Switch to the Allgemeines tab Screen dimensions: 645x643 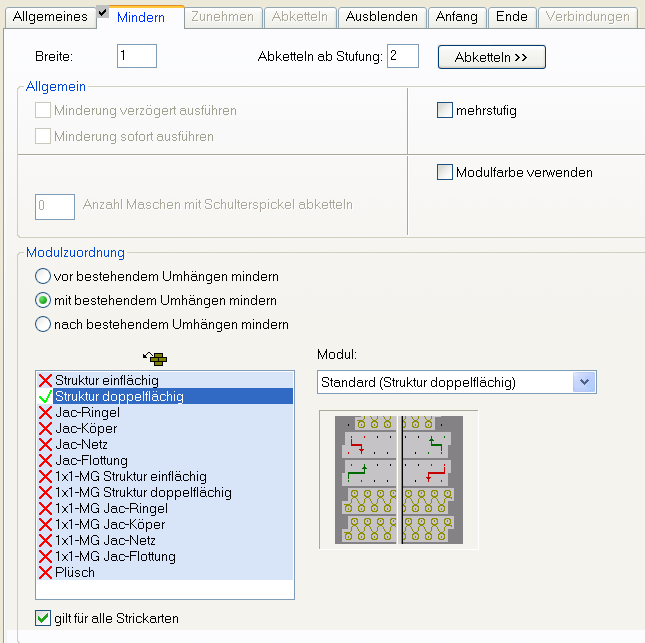click(x=48, y=17)
